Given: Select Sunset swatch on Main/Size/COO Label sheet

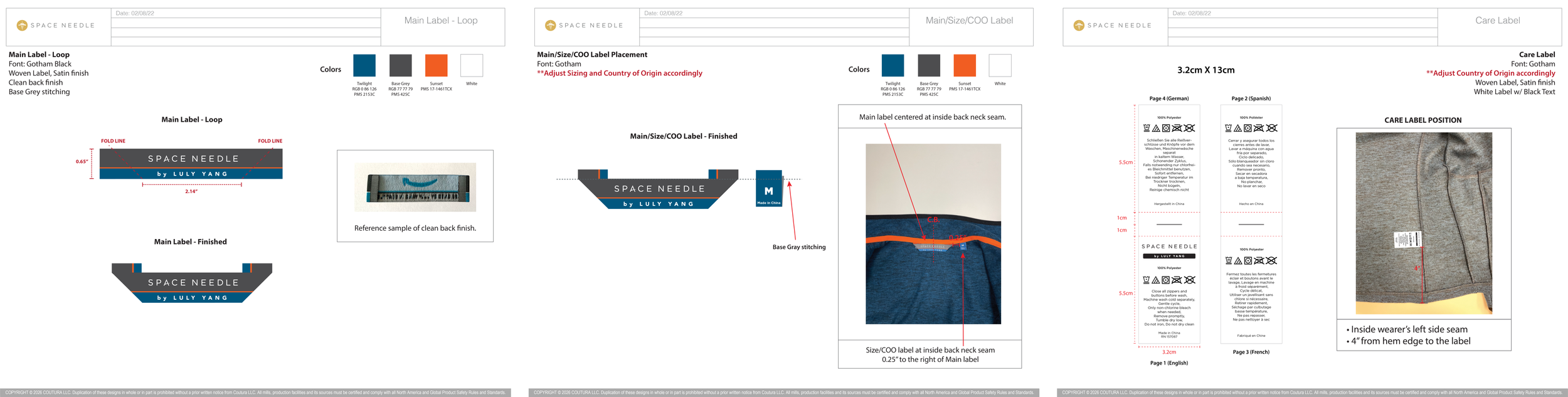Looking at the screenshot, I should [965, 65].
